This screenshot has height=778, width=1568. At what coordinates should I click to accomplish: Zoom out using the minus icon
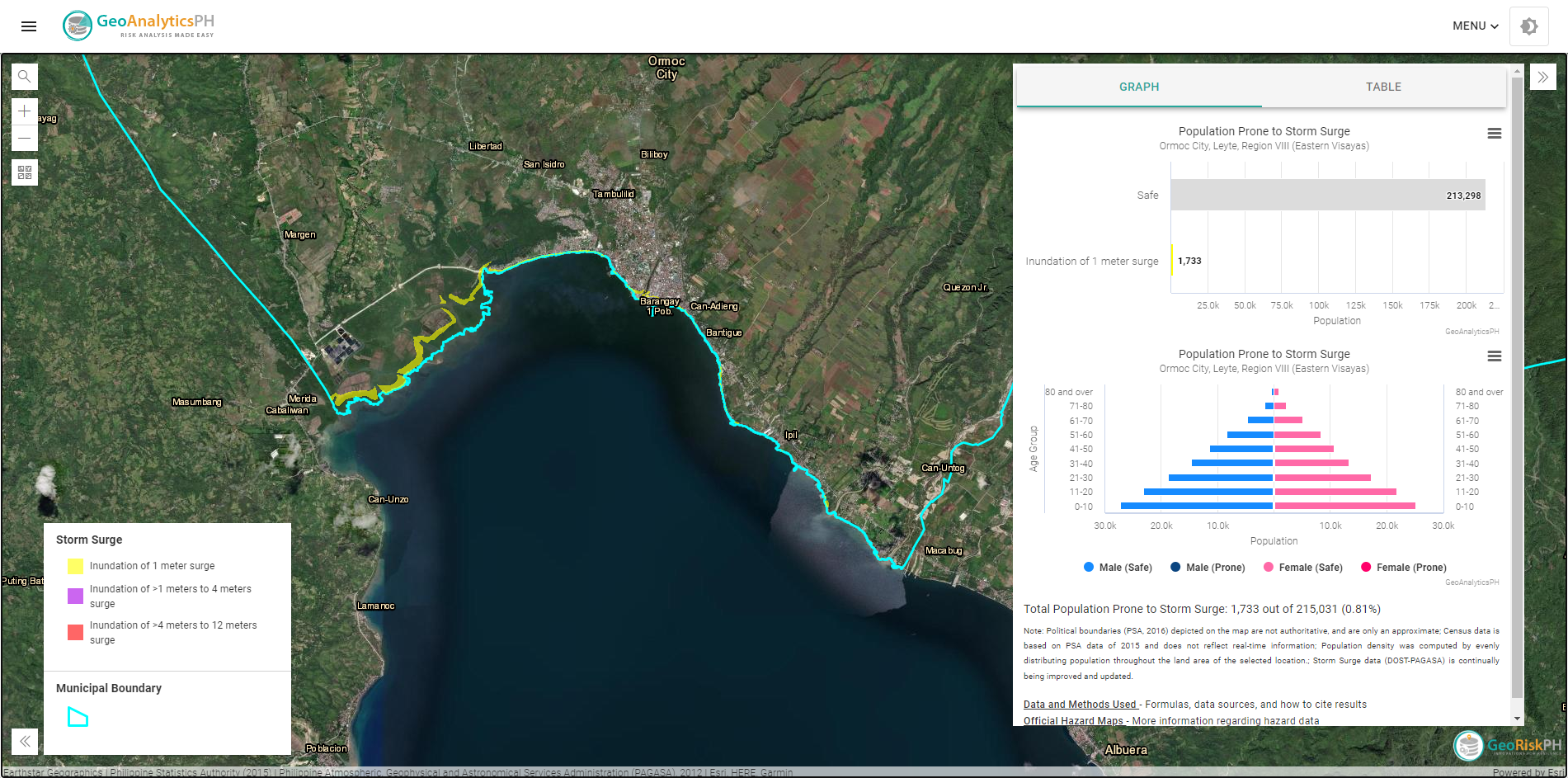tap(24, 138)
